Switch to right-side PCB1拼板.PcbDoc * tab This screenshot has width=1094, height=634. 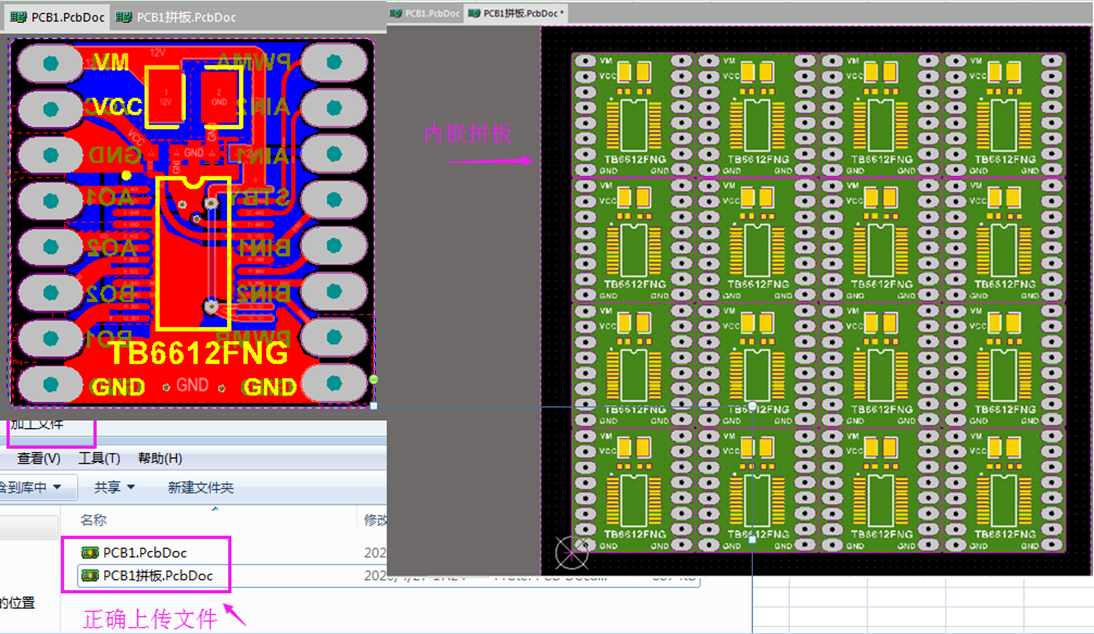[x=518, y=13]
